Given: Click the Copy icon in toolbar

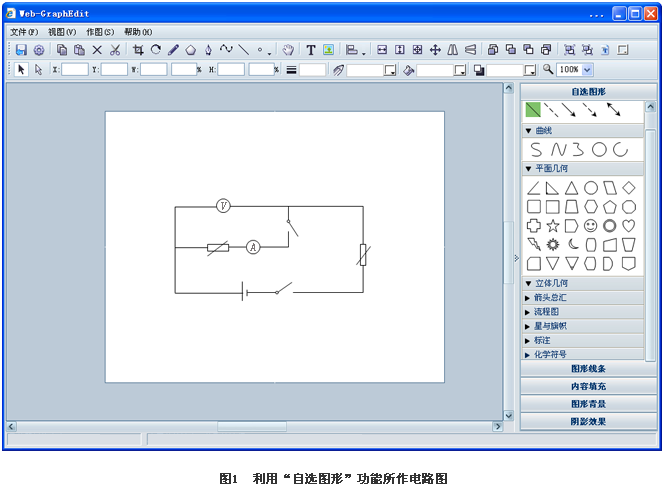Looking at the screenshot, I should coord(62,50).
